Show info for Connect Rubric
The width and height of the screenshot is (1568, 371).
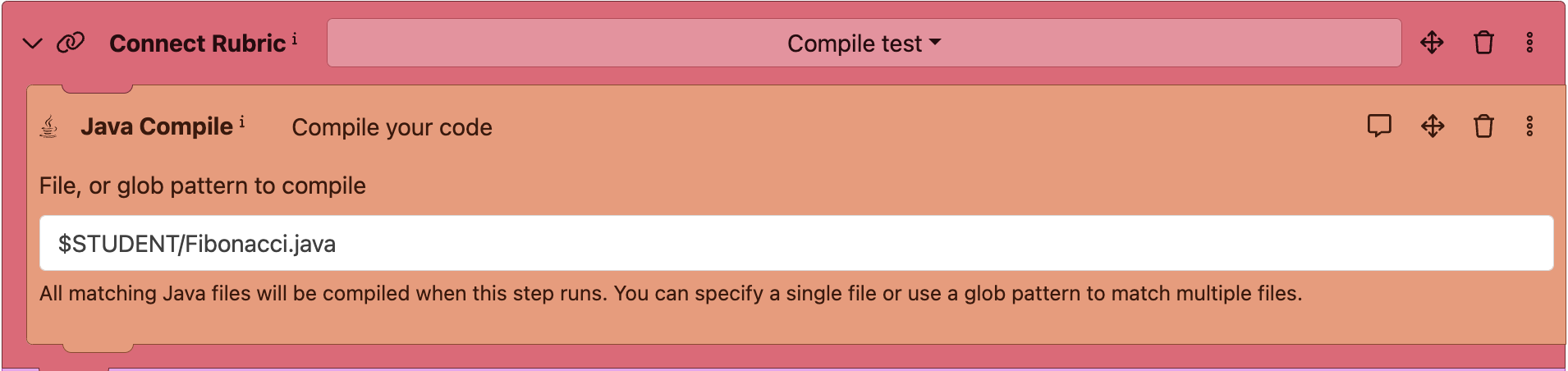pyautogui.click(x=295, y=39)
